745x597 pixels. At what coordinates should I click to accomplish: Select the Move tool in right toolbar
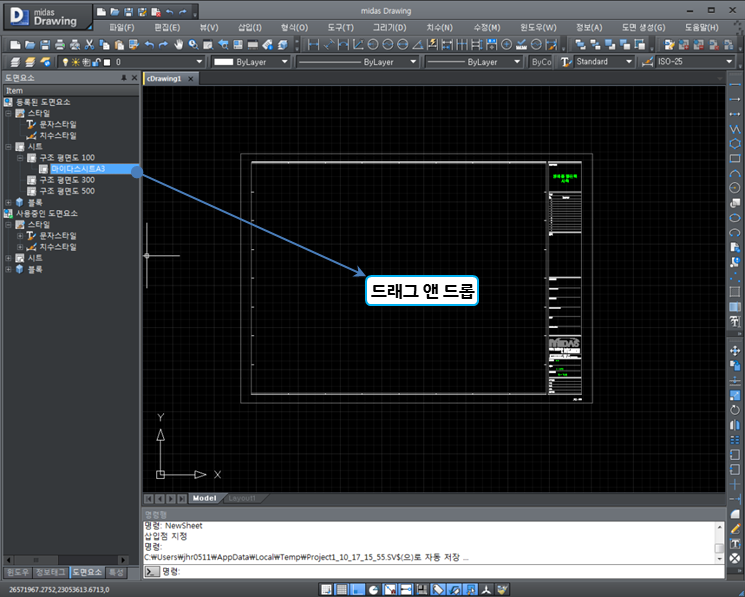tap(735, 351)
